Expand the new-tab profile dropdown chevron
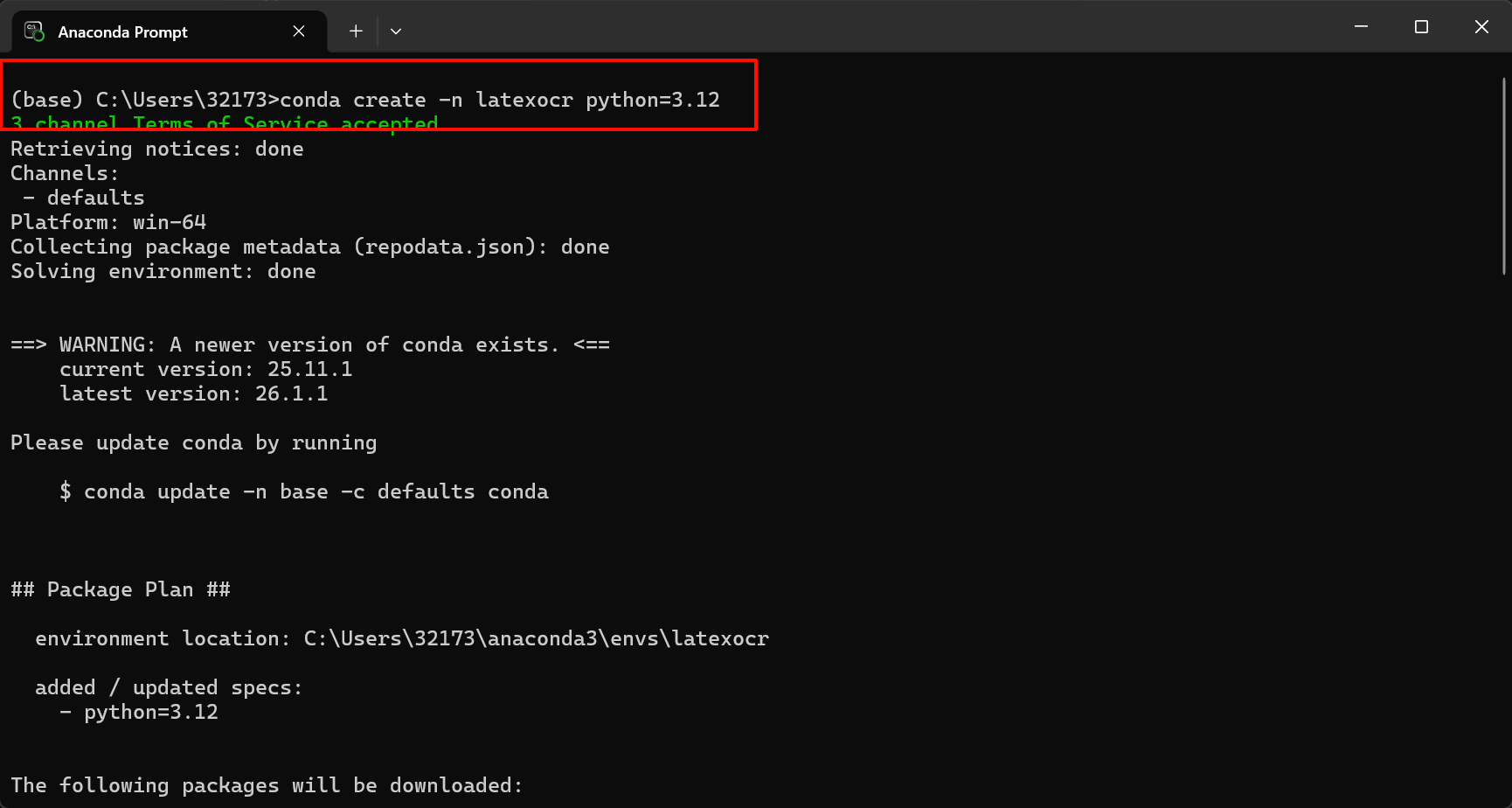 click(x=396, y=31)
